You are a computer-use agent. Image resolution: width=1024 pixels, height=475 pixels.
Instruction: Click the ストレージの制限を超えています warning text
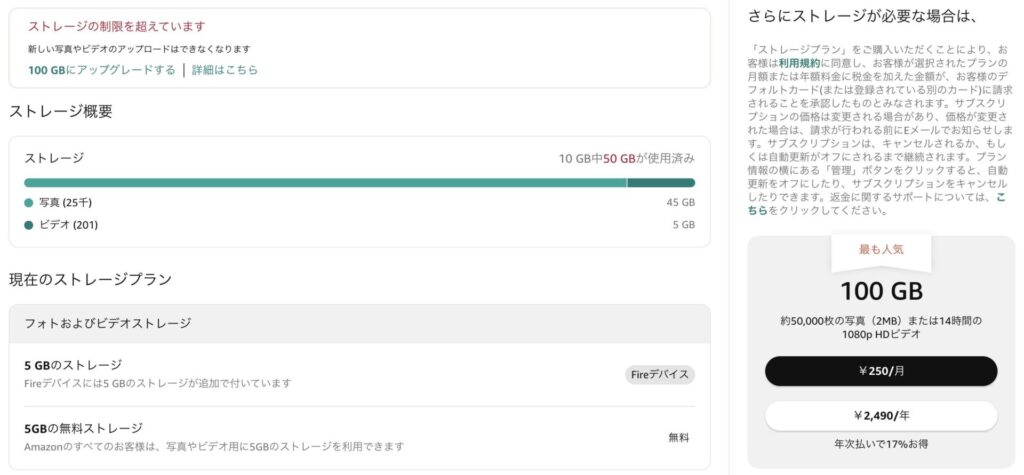click(x=116, y=26)
